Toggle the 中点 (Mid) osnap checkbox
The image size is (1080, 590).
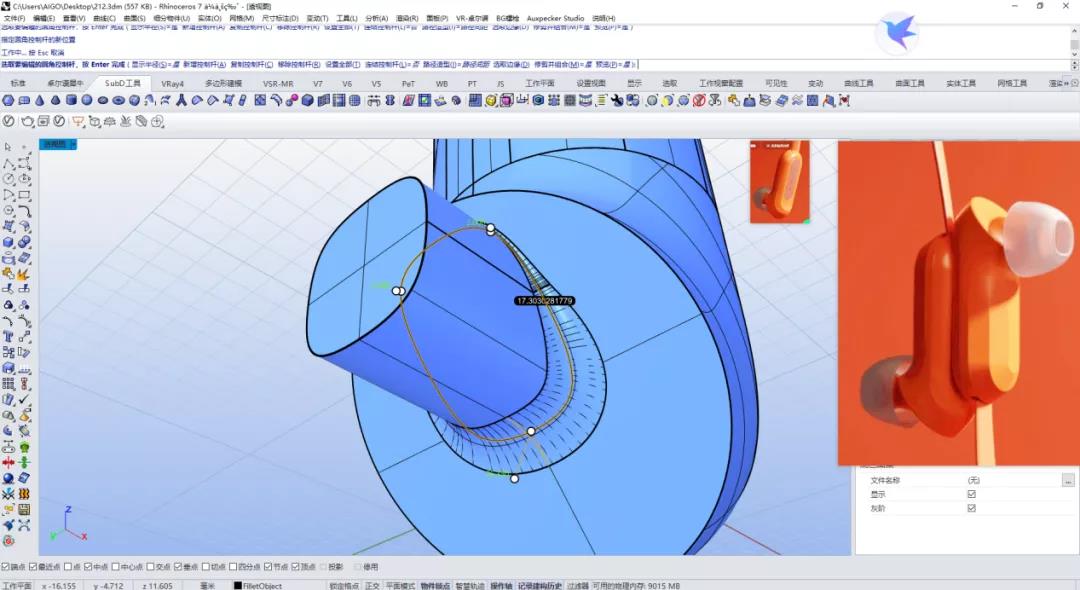click(x=87, y=567)
